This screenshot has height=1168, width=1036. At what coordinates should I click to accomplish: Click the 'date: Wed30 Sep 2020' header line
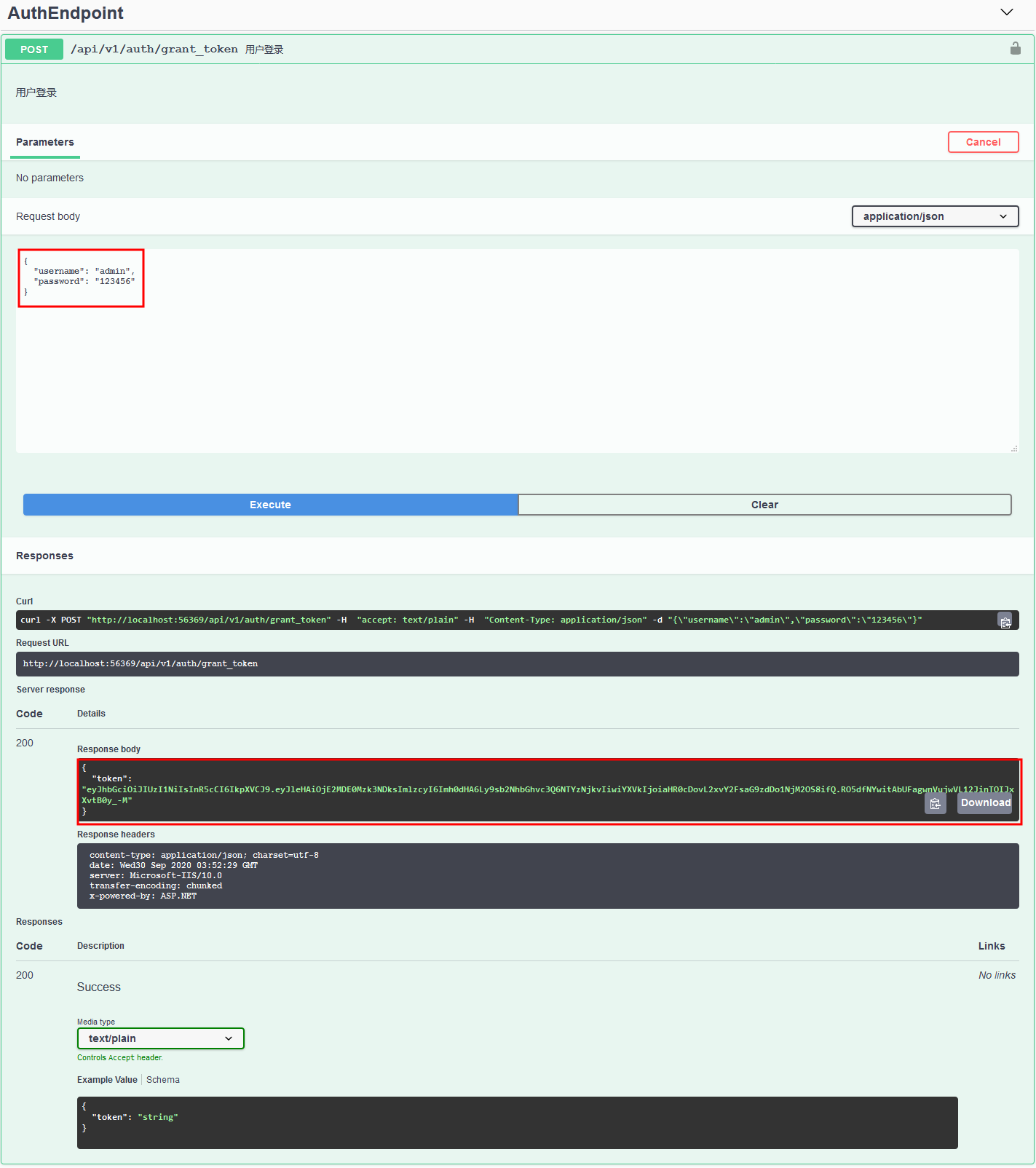pos(173,865)
